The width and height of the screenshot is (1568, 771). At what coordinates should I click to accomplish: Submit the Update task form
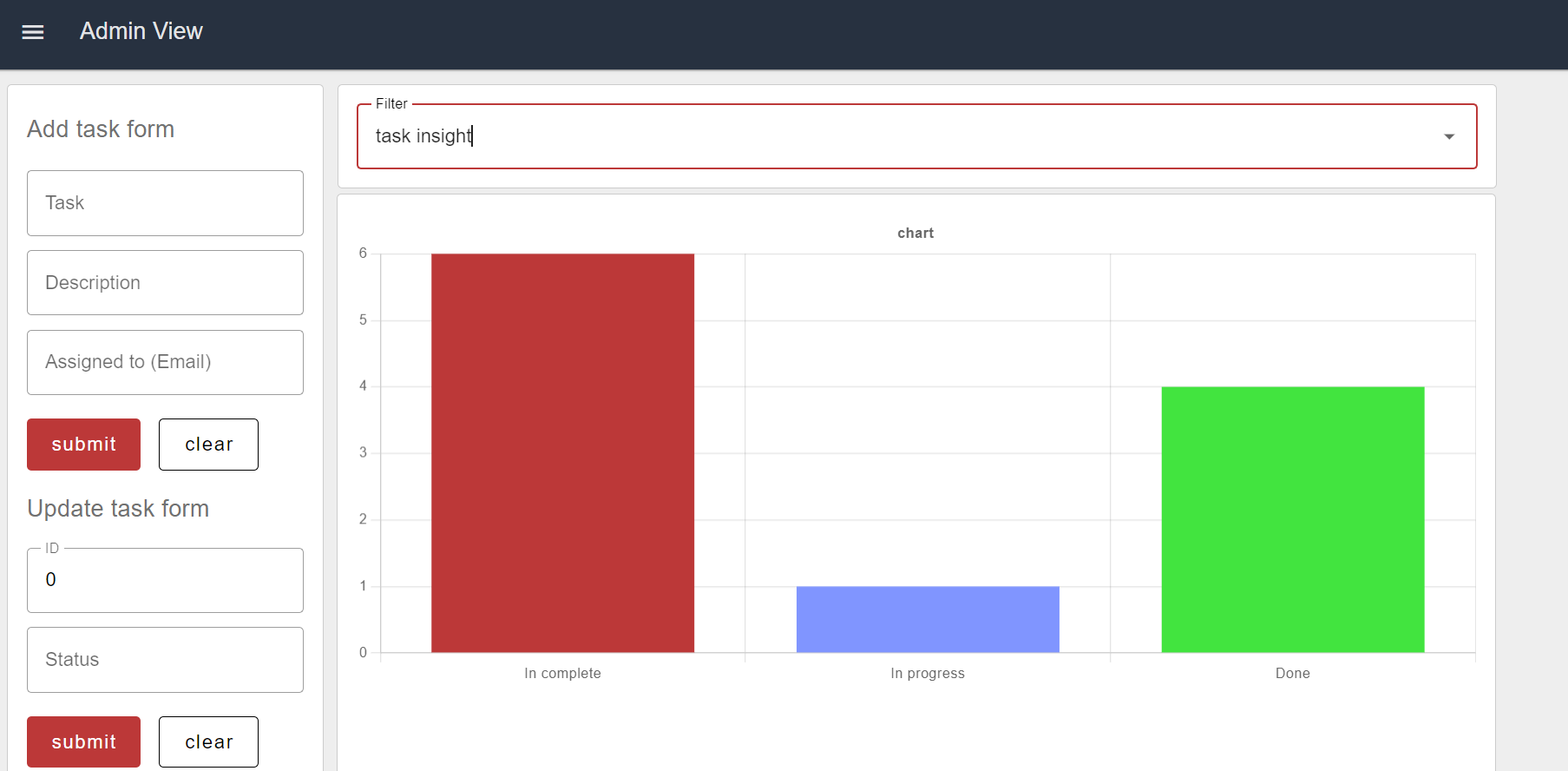click(83, 742)
